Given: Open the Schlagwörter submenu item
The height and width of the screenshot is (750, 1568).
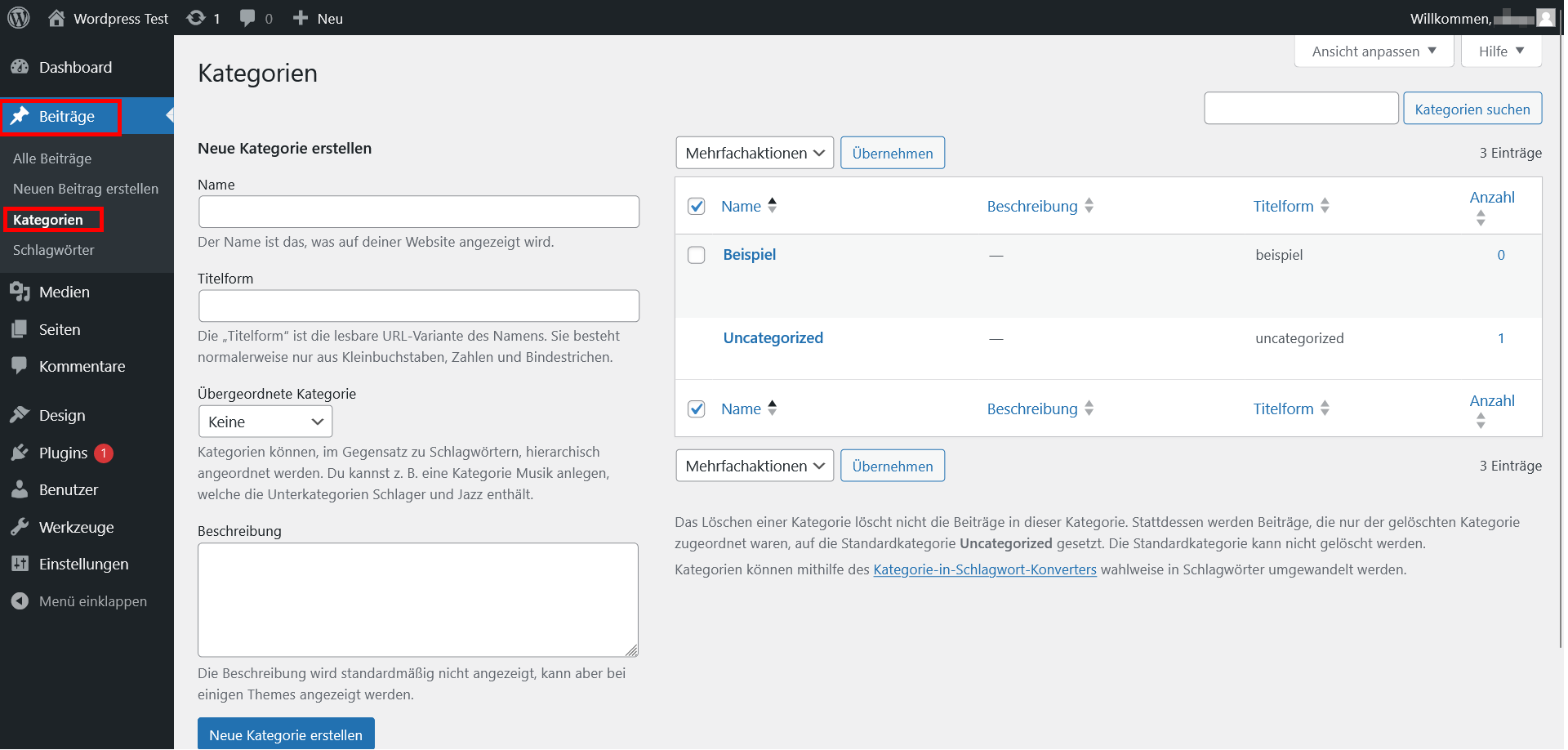Looking at the screenshot, I should coord(54,250).
